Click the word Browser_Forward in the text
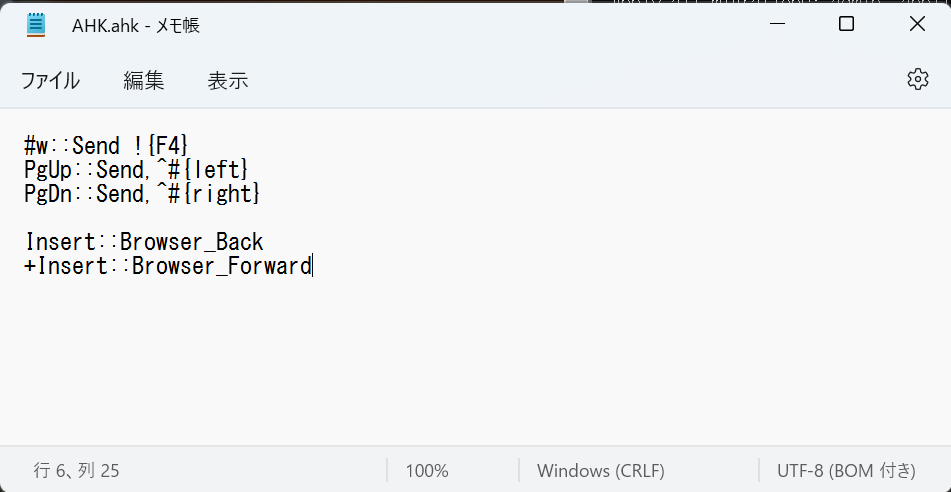The height and width of the screenshot is (492, 951). (221, 266)
